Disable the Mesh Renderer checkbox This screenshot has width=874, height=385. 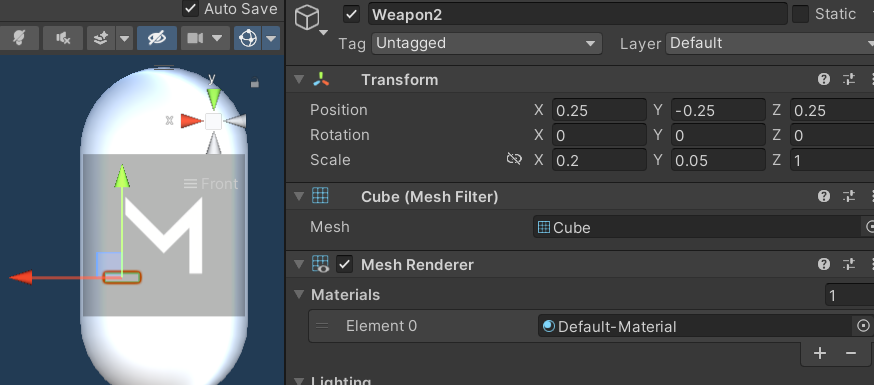pos(345,264)
